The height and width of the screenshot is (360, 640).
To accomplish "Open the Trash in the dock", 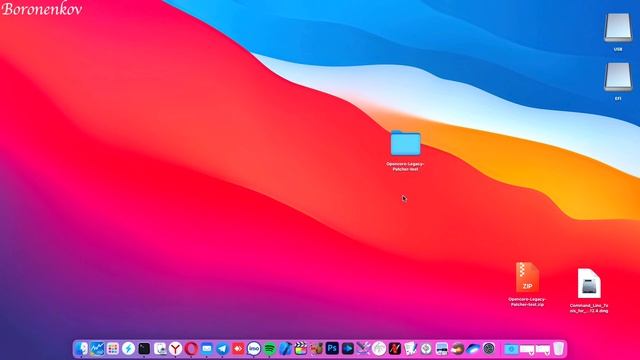I will pos(558,349).
